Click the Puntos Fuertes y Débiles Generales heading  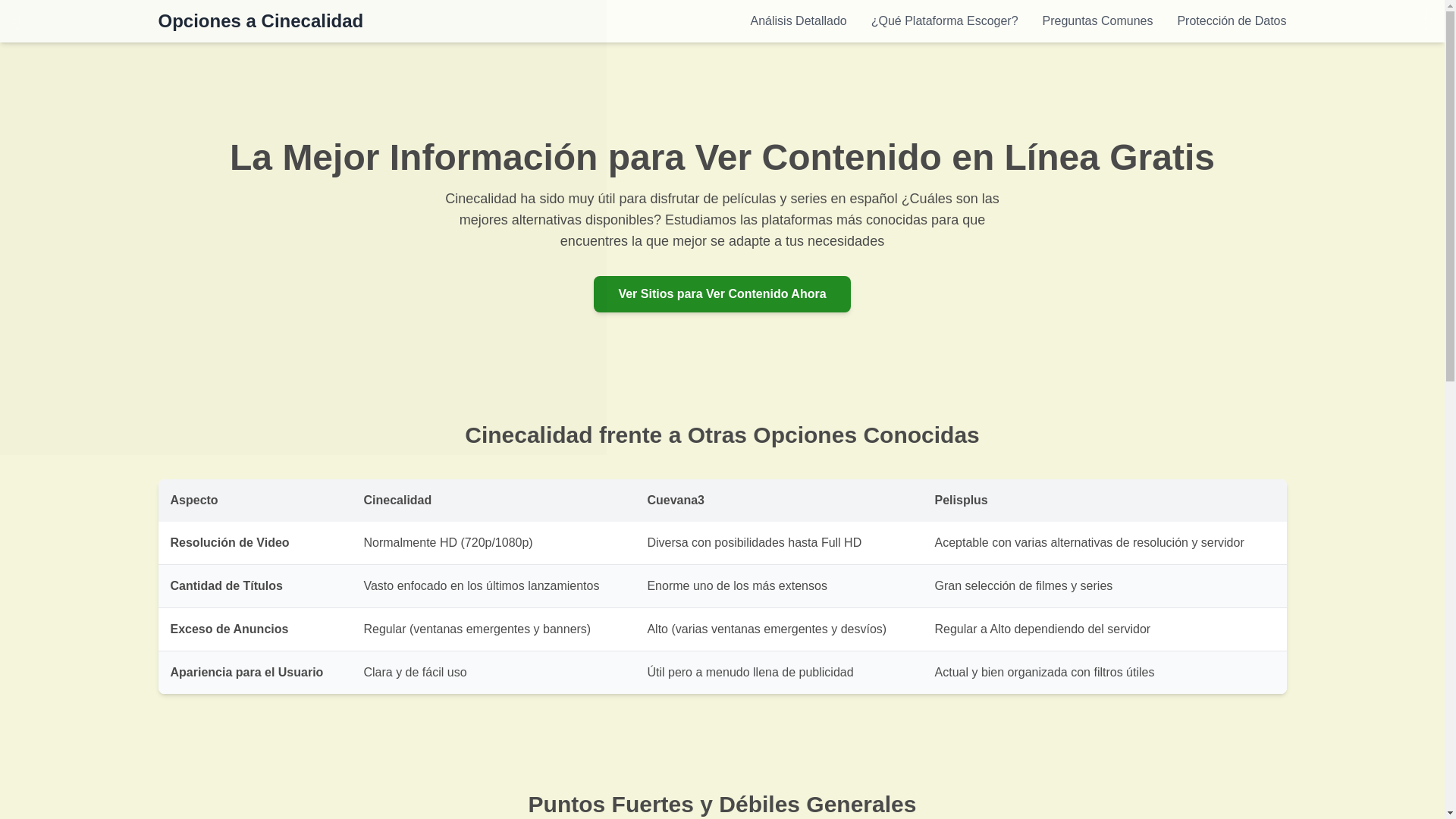pyautogui.click(x=722, y=805)
